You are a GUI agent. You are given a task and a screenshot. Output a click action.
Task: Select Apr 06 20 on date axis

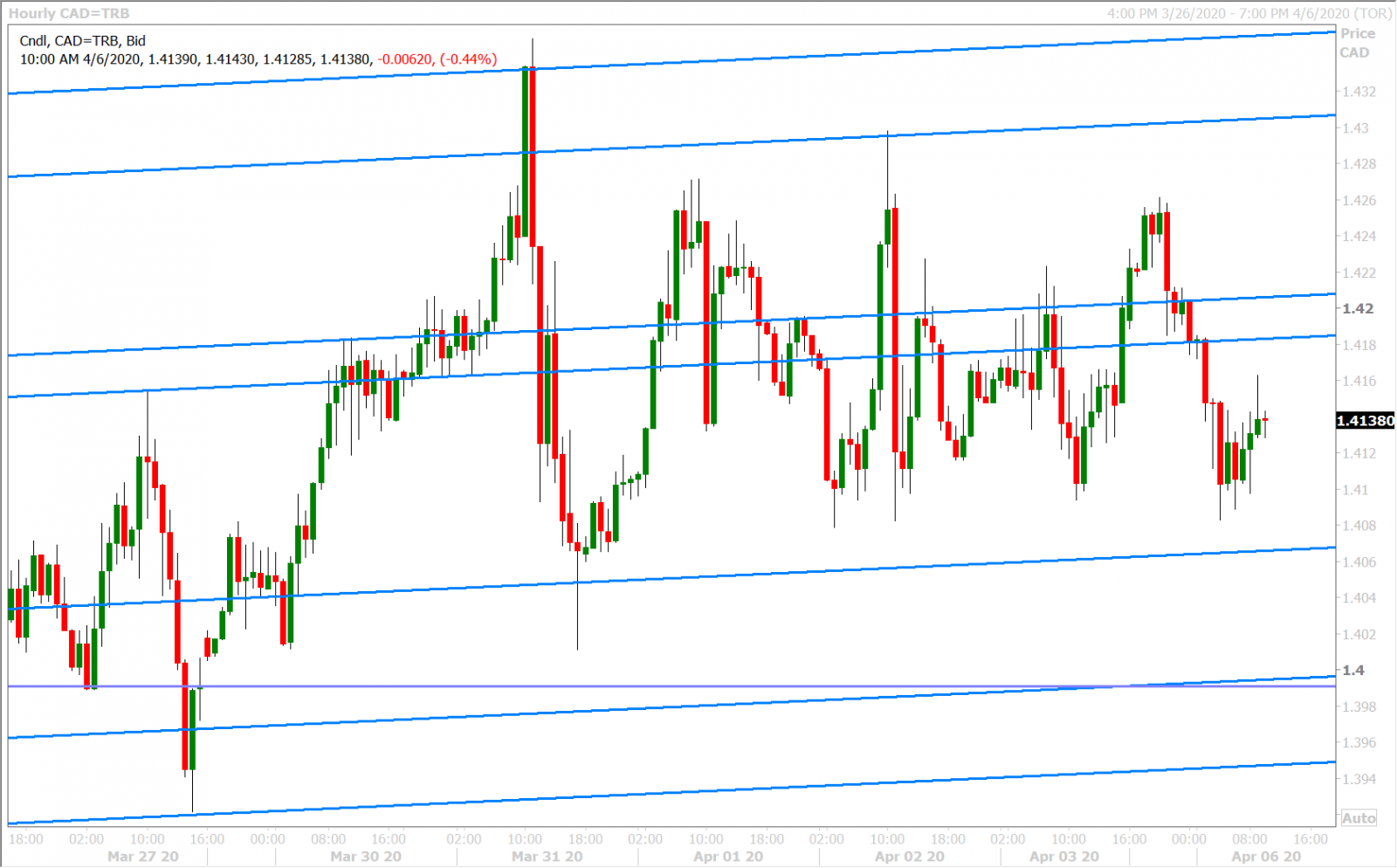click(x=1266, y=857)
